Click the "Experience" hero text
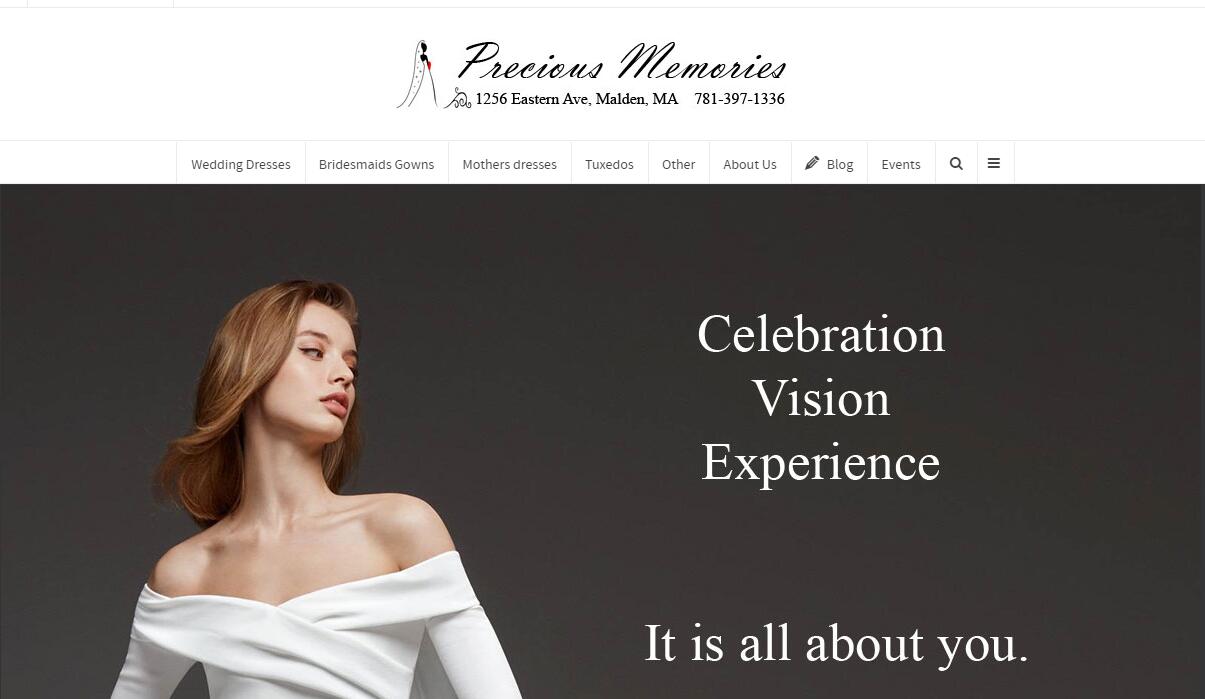 [x=821, y=462]
